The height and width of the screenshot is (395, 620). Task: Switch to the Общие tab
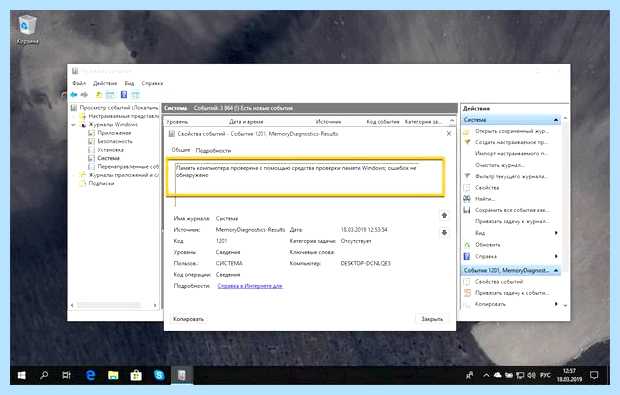coord(181,150)
